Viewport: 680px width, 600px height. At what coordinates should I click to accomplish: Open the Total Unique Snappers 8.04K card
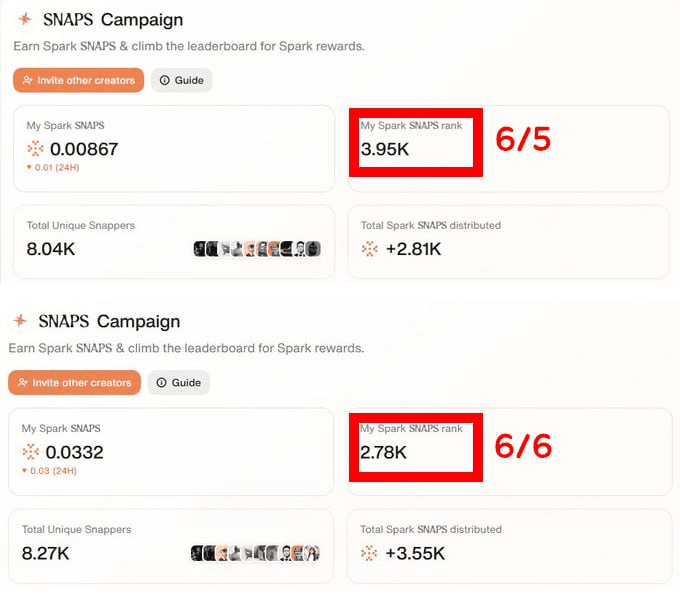pos(174,242)
